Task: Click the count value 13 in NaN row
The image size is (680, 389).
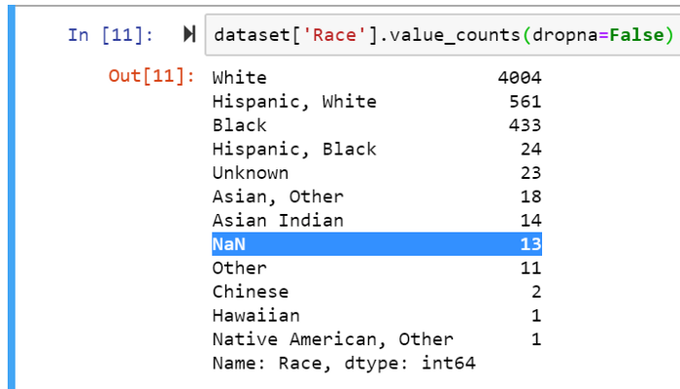Action: [x=531, y=244]
